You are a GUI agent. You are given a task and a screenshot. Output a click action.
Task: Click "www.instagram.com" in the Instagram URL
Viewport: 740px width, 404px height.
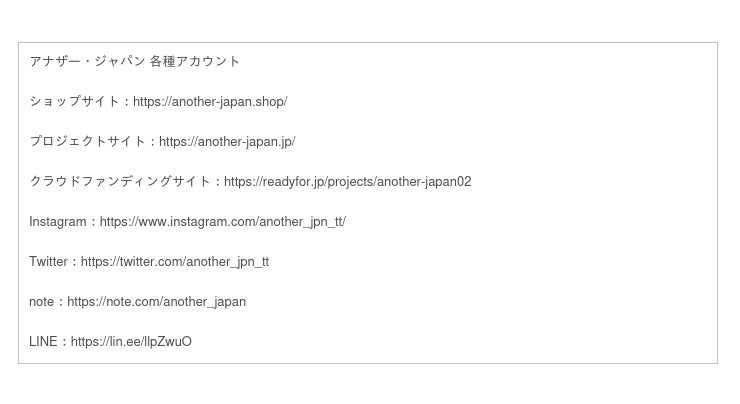pyautogui.click(x=200, y=222)
